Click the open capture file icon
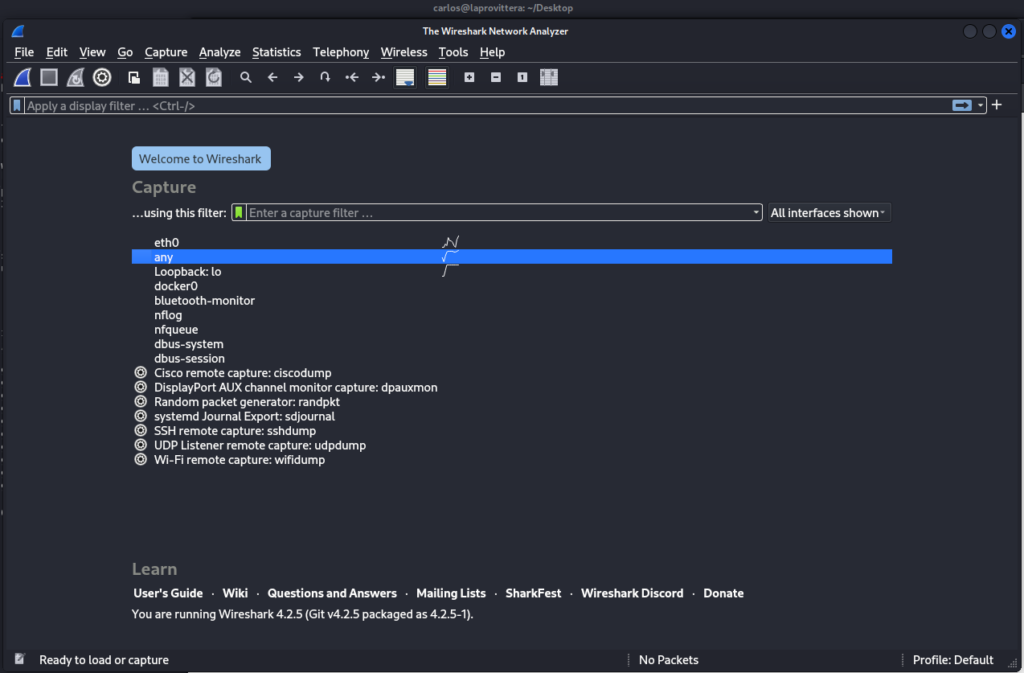This screenshot has width=1024, height=673. [134, 77]
